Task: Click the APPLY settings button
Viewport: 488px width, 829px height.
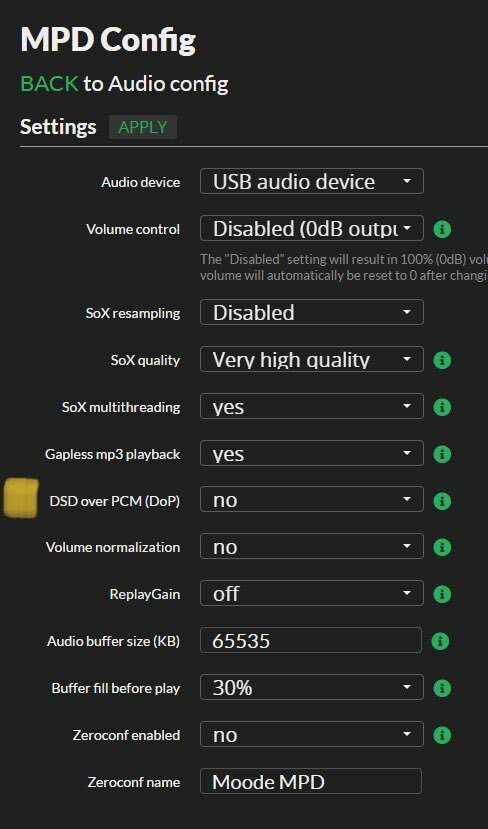Action: coord(143,127)
